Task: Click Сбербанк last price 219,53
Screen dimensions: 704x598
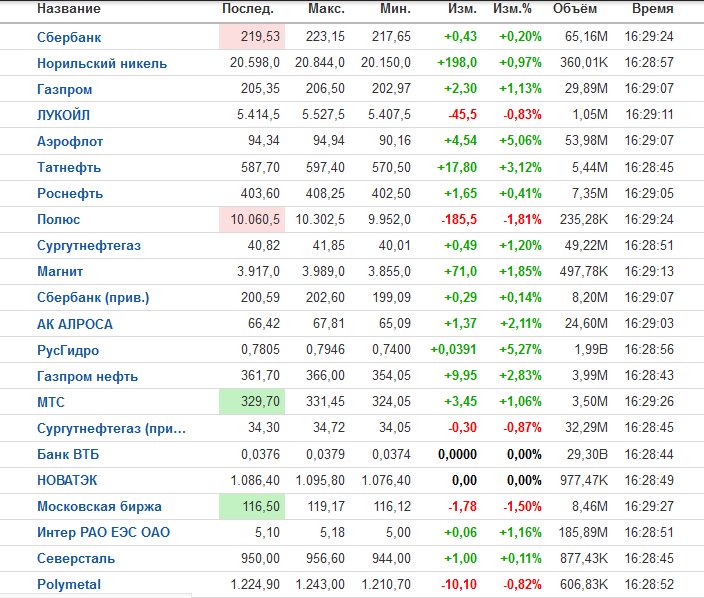Action: (260, 36)
